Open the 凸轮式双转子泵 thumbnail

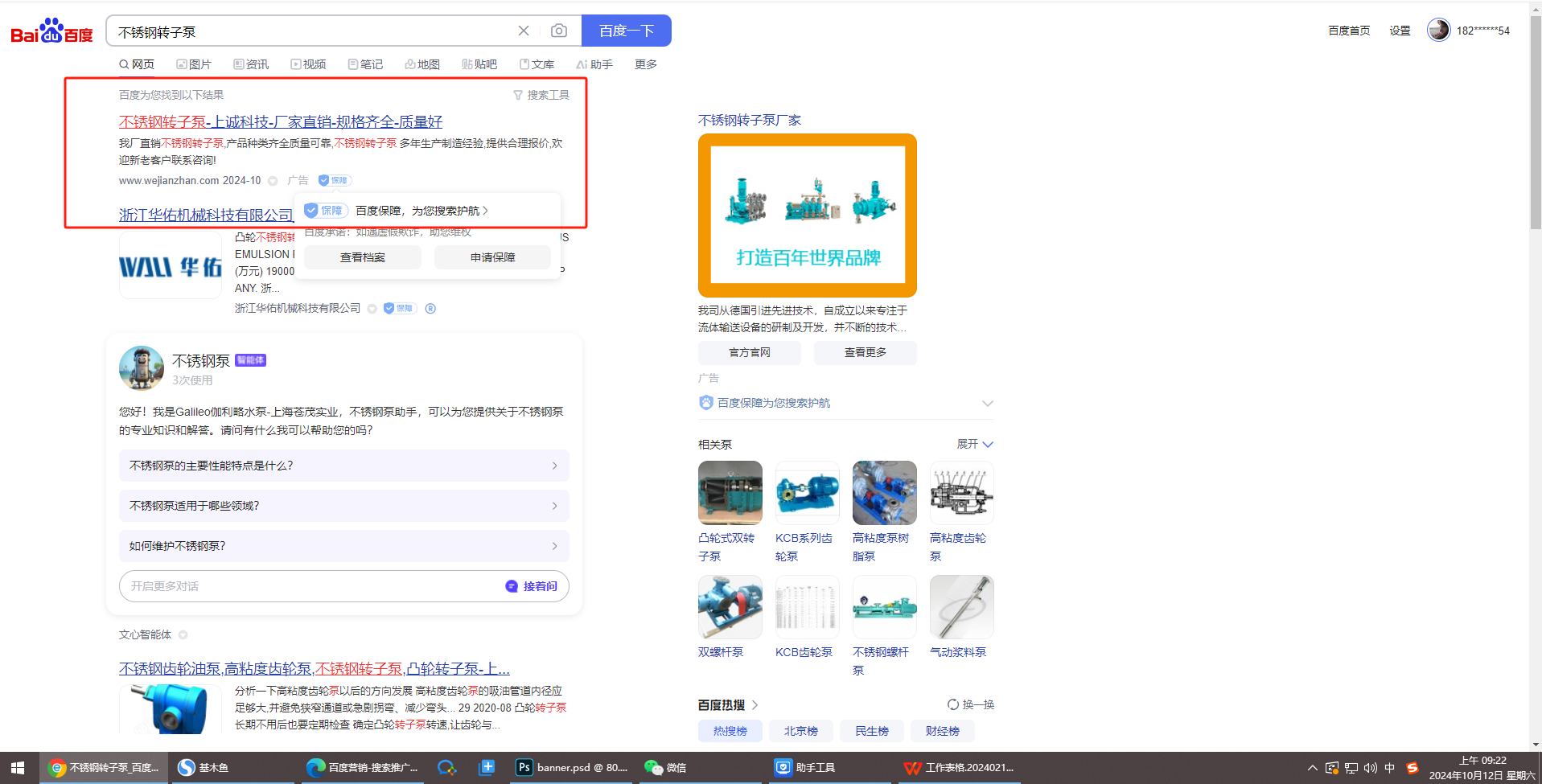730,493
